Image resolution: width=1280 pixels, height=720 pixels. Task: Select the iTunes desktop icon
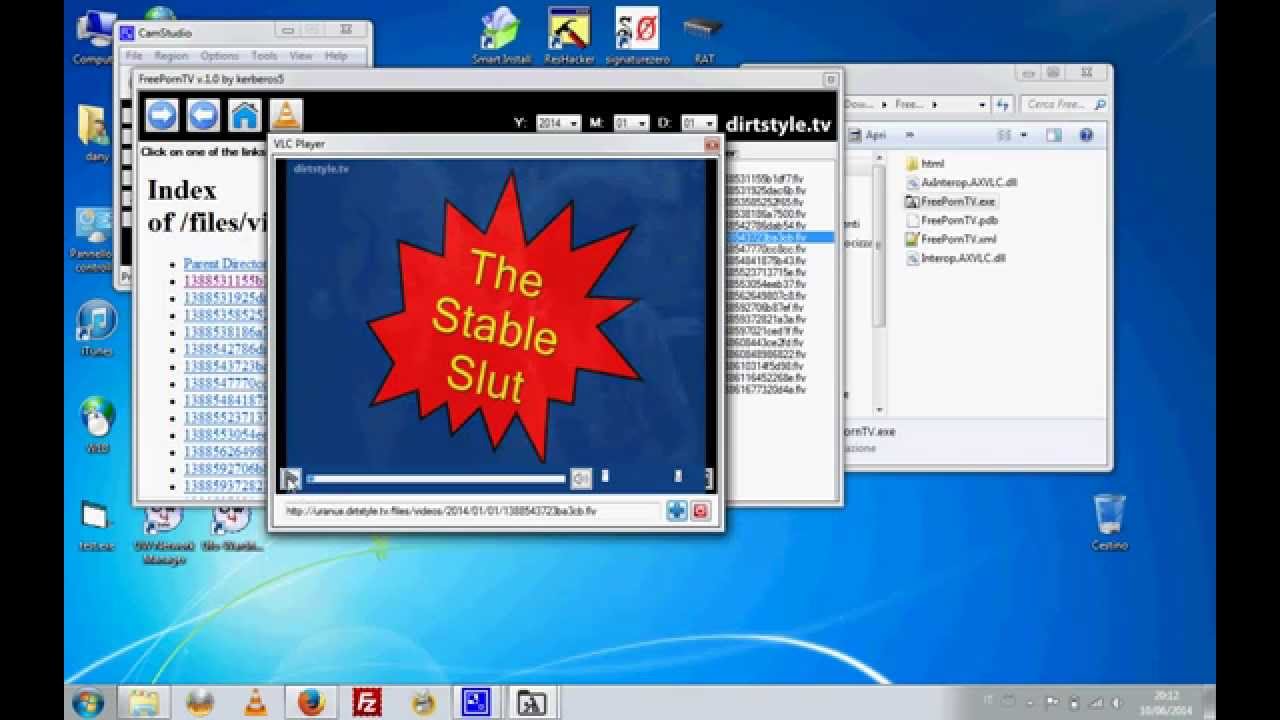[97, 328]
